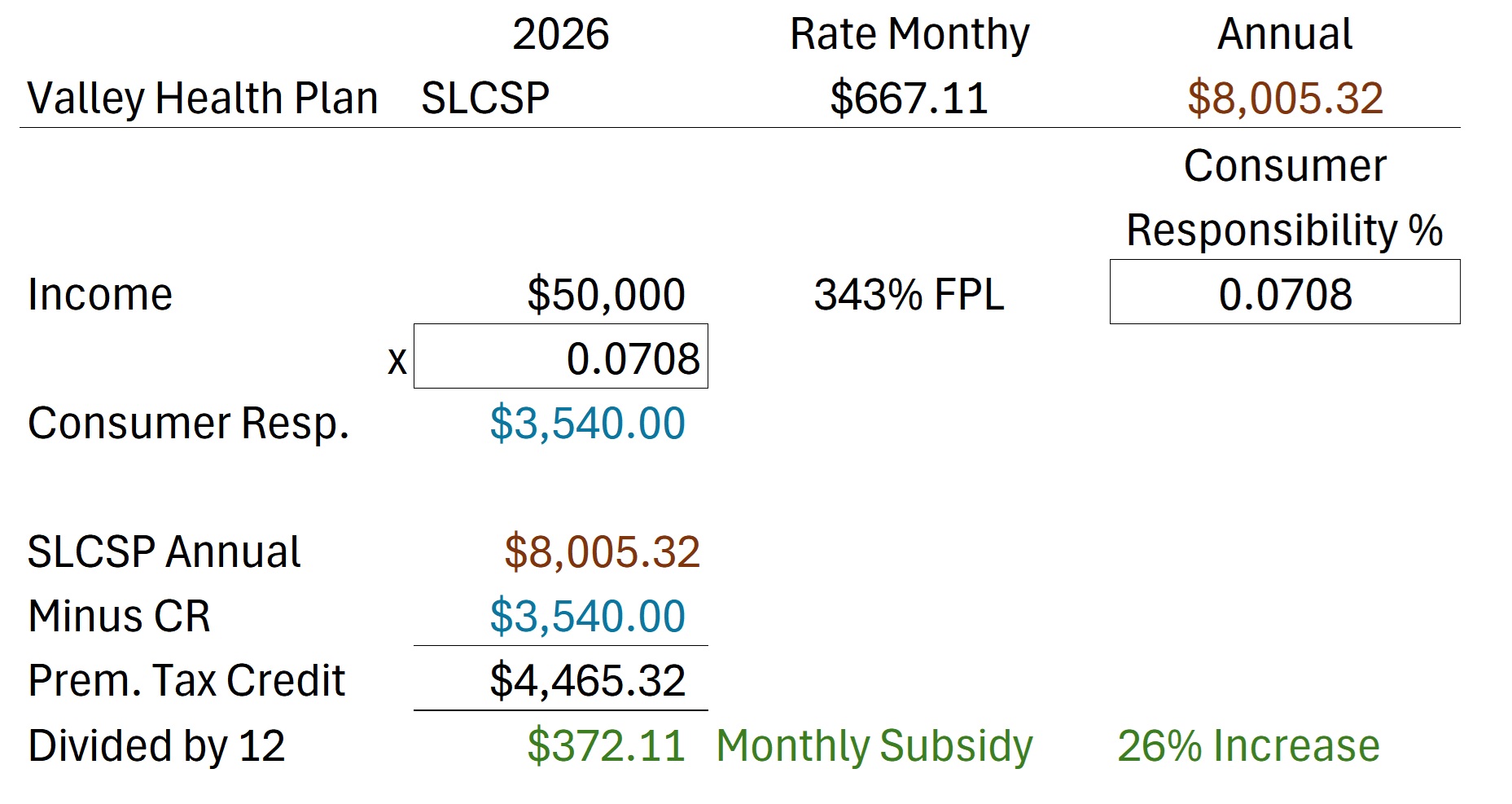Select the Divided by 12 label
This screenshot has height=804, width=1512.
(x=156, y=746)
